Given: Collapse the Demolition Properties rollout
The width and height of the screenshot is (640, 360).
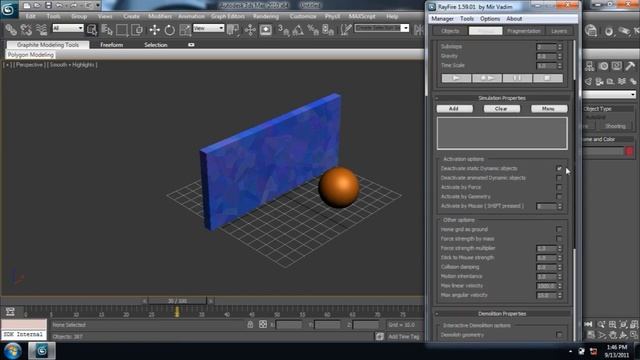Looking at the screenshot, I should (x=502, y=314).
